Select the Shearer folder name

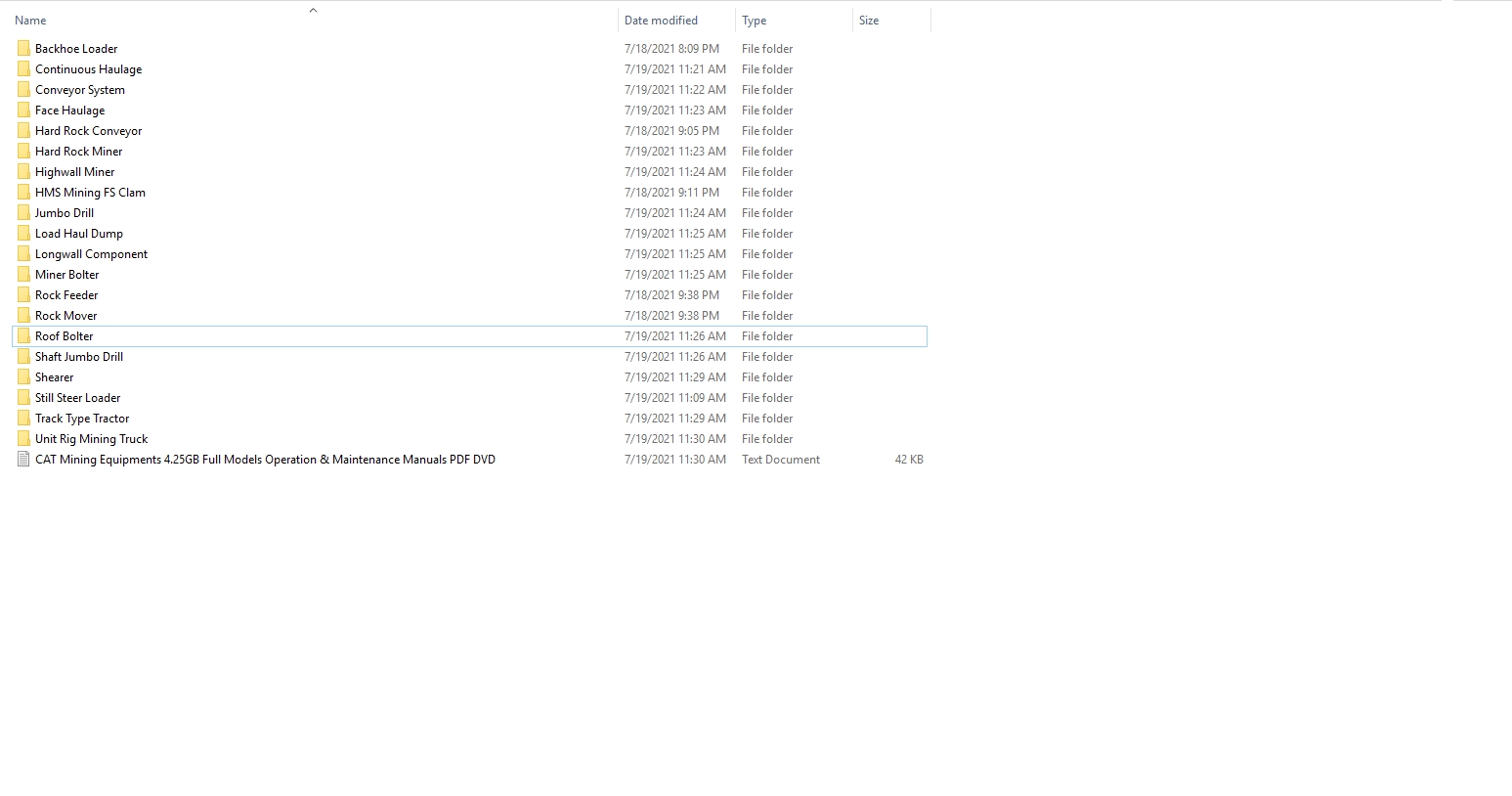click(x=54, y=376)
